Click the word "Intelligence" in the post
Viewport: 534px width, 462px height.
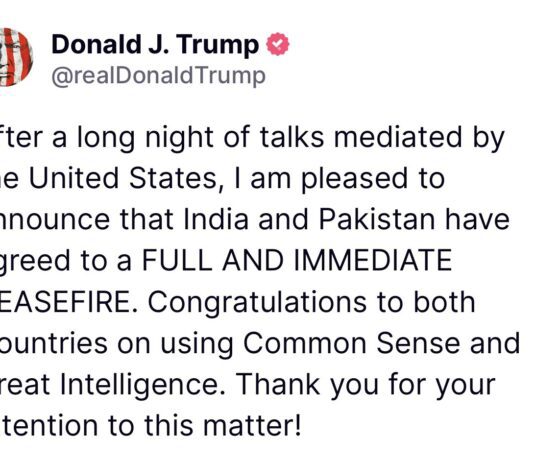click(x=139, y=386)
